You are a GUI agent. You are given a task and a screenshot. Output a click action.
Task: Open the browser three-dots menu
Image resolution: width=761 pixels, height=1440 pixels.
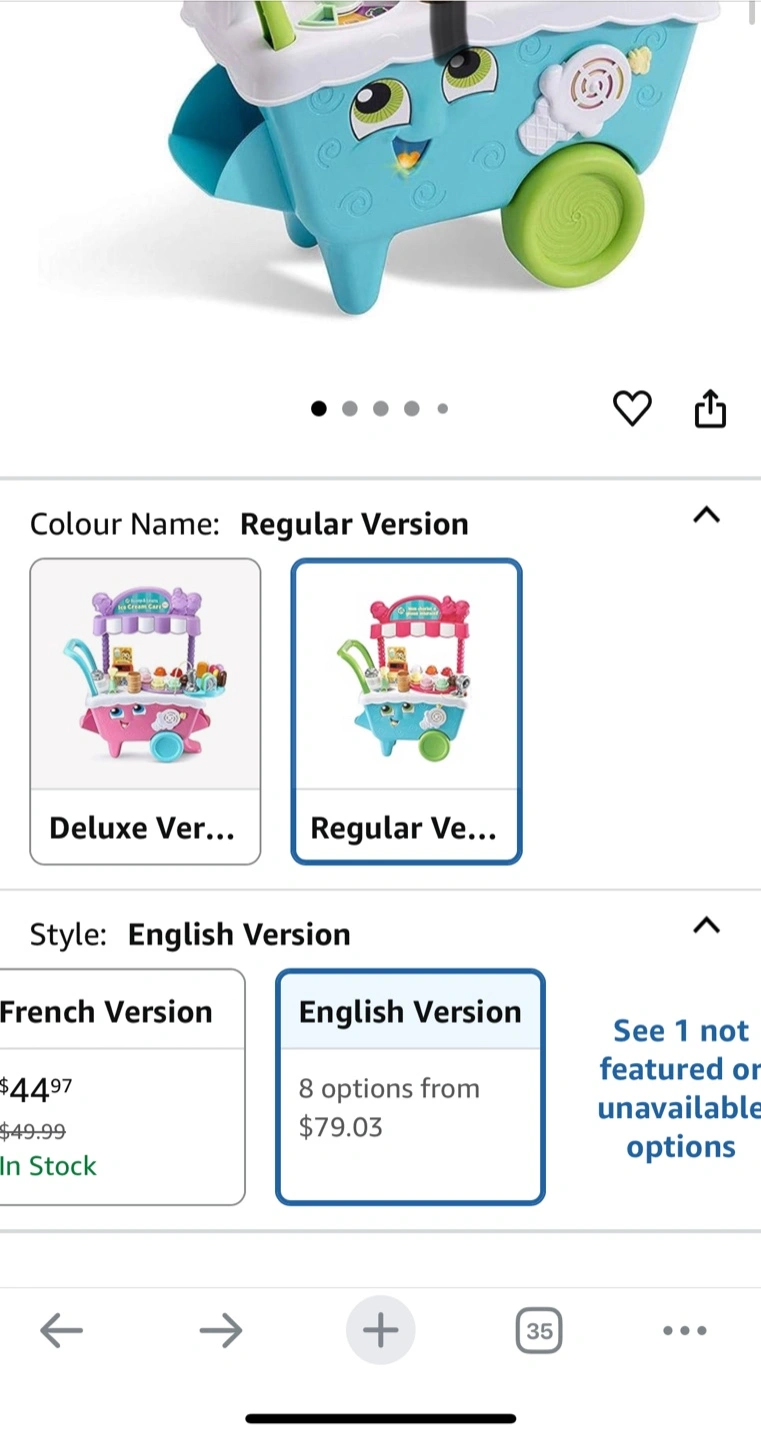pos(685,1331)
